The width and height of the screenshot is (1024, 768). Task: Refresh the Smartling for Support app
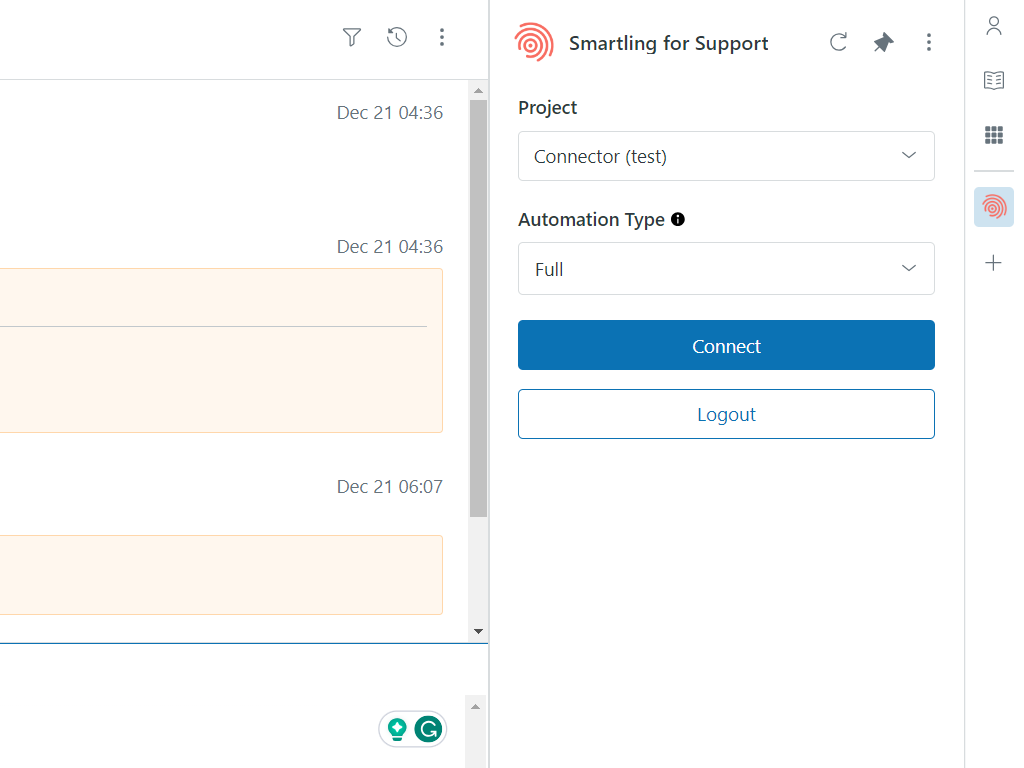click(x=838, y=42)
